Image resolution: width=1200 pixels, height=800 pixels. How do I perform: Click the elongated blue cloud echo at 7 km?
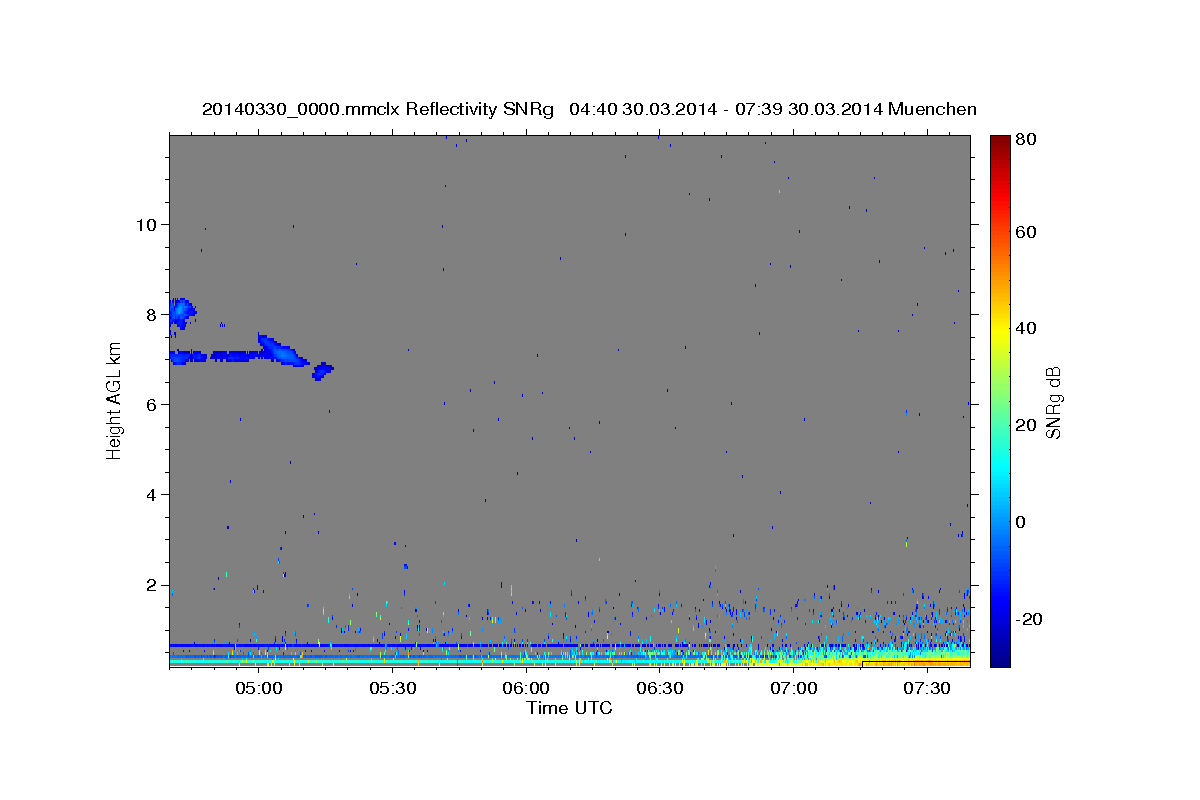pos(240,354)
